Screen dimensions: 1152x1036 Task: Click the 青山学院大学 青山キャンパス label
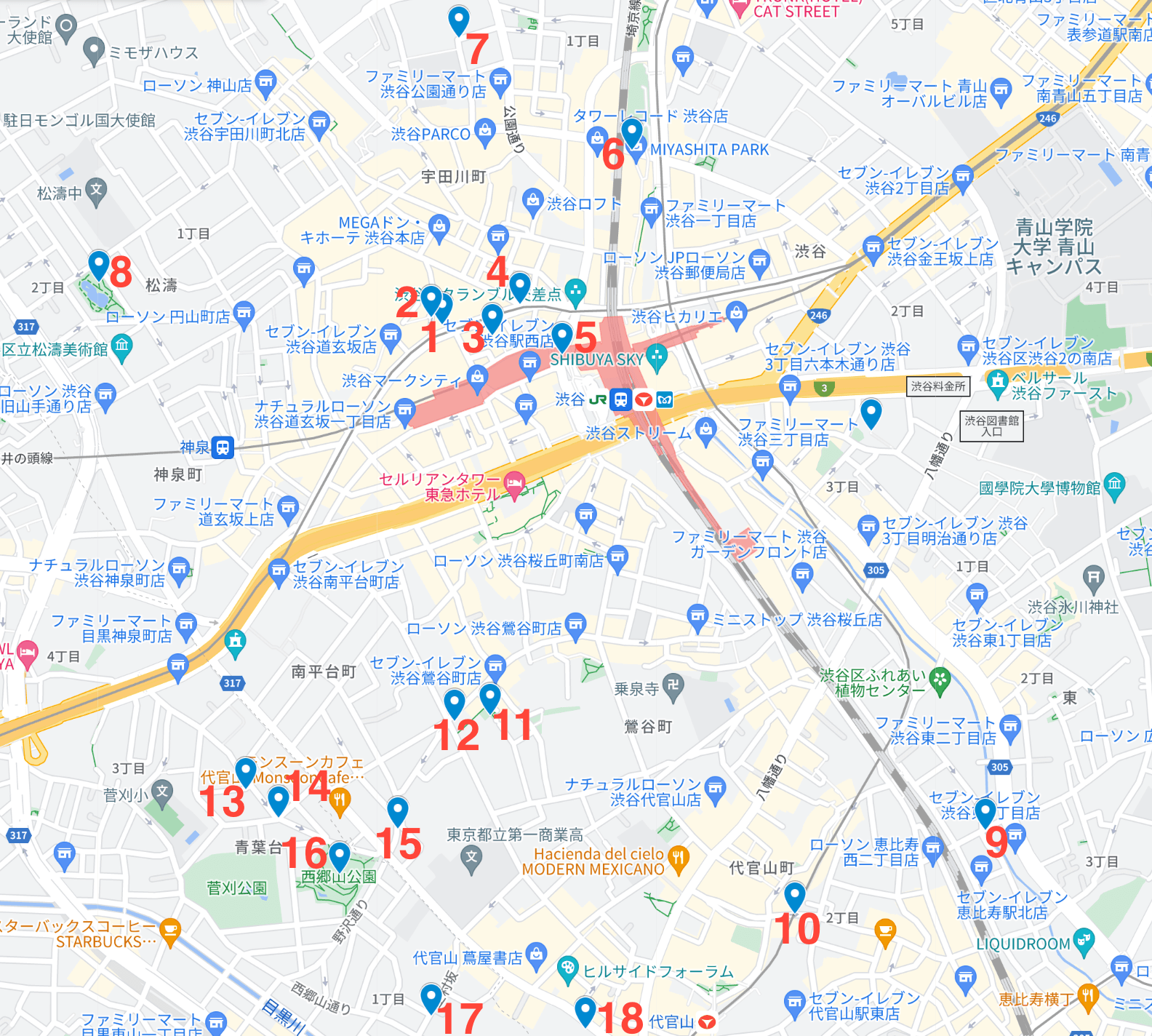[x=1054, y=247]
